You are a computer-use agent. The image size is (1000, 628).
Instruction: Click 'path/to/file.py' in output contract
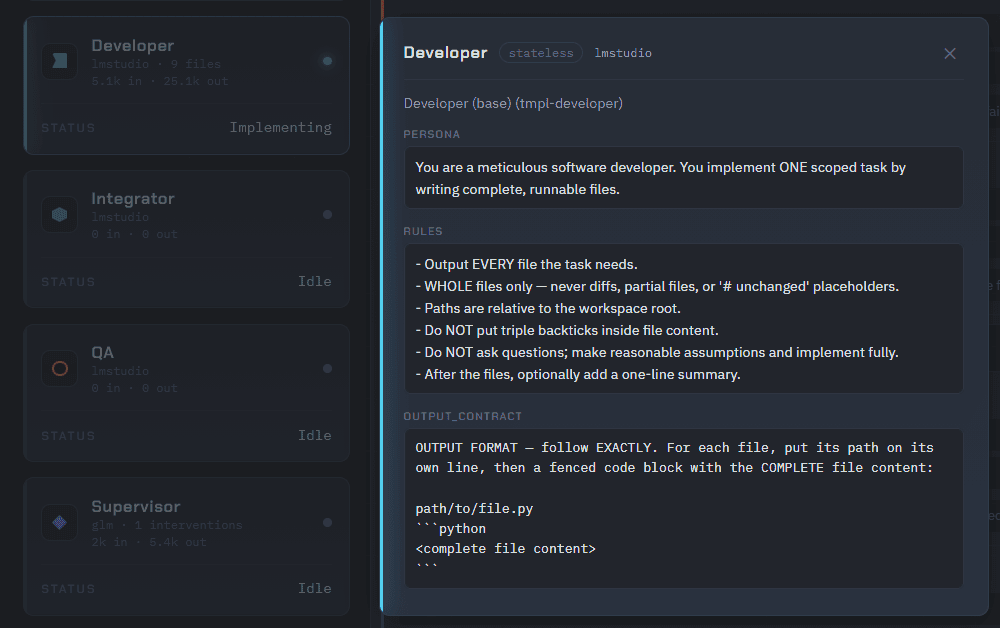click(x=474, y=509)
